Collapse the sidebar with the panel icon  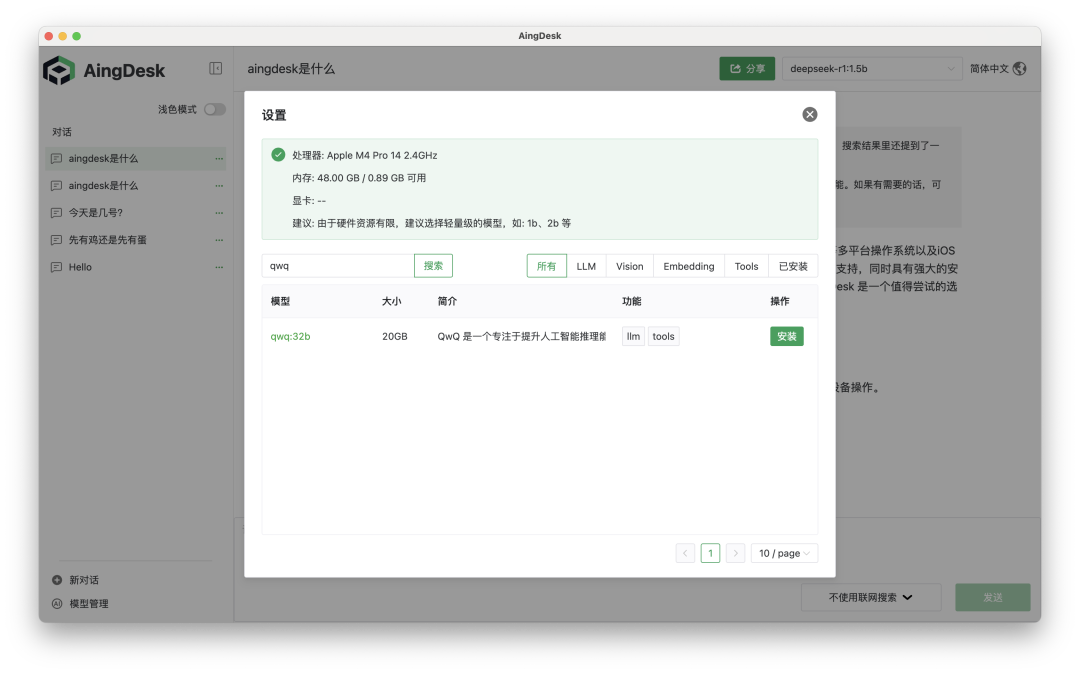tap(216, 66)
